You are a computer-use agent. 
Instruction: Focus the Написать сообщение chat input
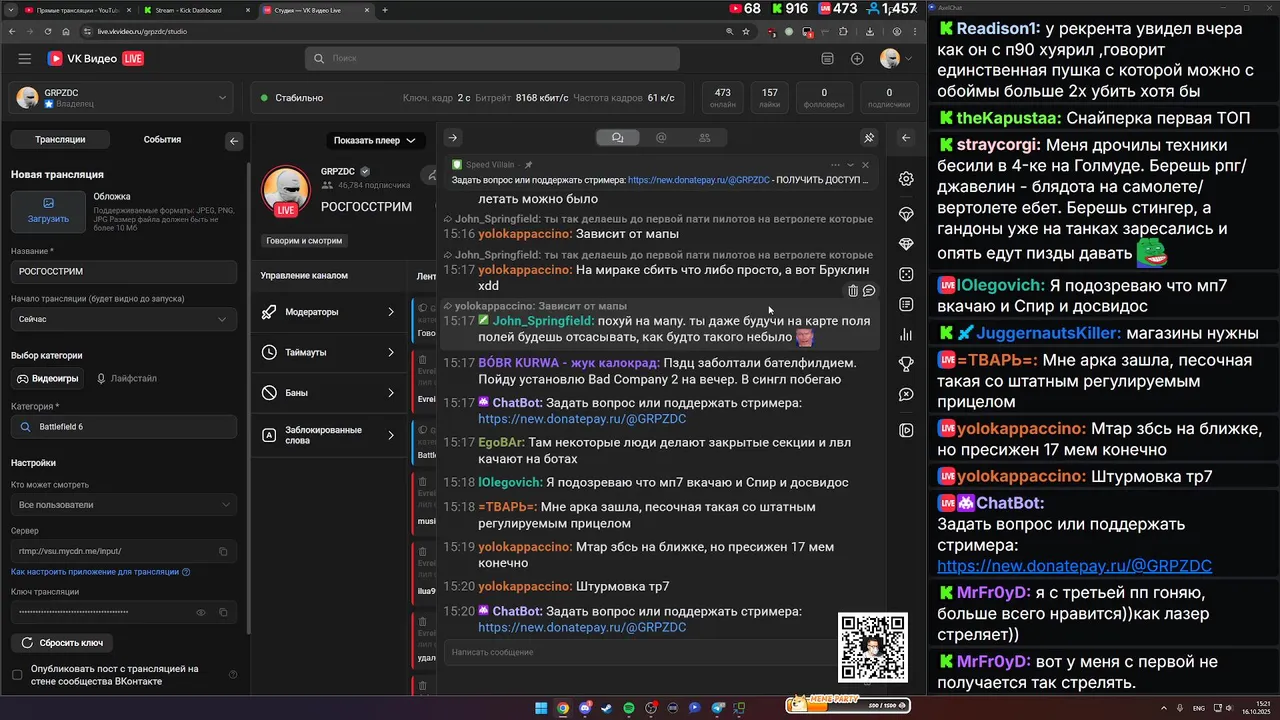[640, 652]
